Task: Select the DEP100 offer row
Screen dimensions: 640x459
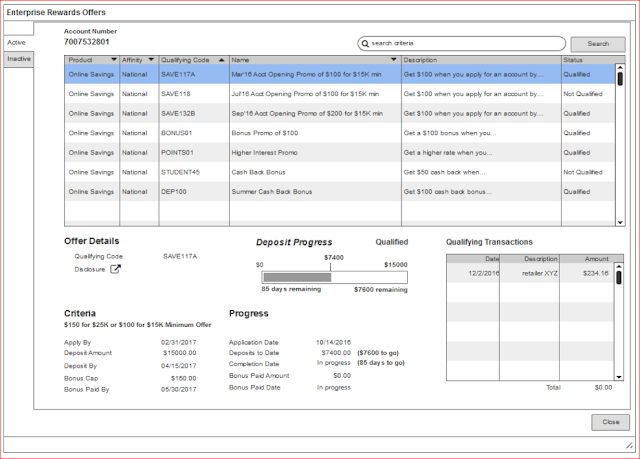Action: (x=340, y=192)
